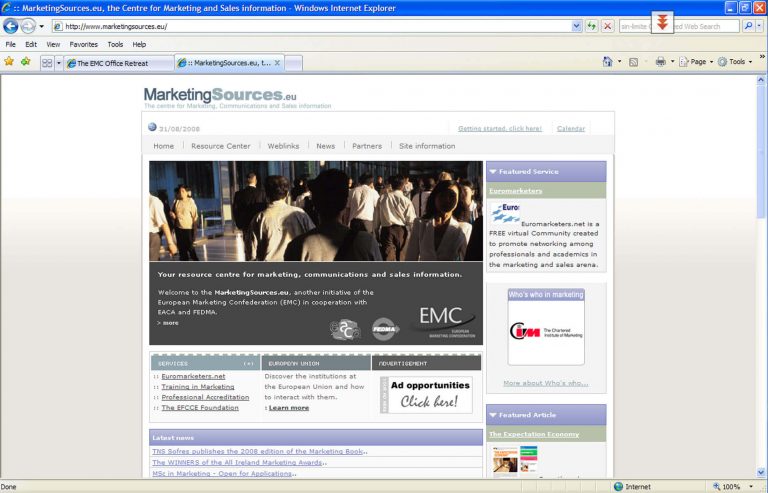The height and width of the screenshot is (493, 768).
Task: Open the Print options dropdown arrow
Action: [672, 62]
